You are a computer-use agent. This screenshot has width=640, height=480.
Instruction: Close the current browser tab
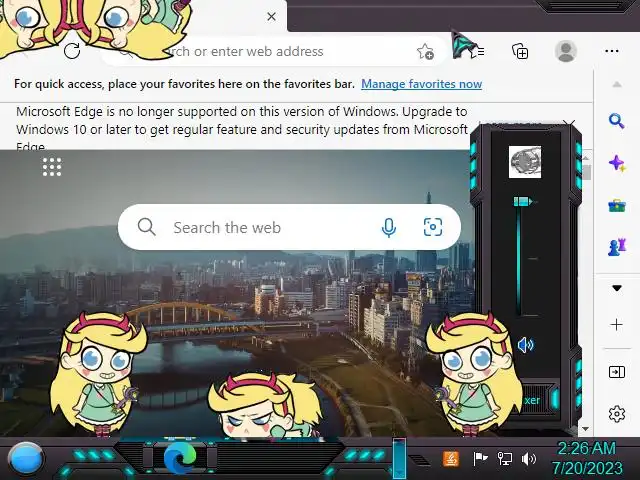[x=271, y=17]
